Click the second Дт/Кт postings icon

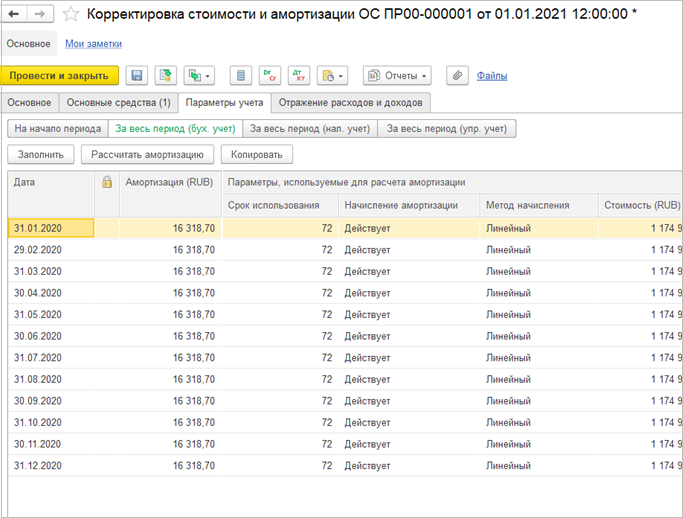298,76
